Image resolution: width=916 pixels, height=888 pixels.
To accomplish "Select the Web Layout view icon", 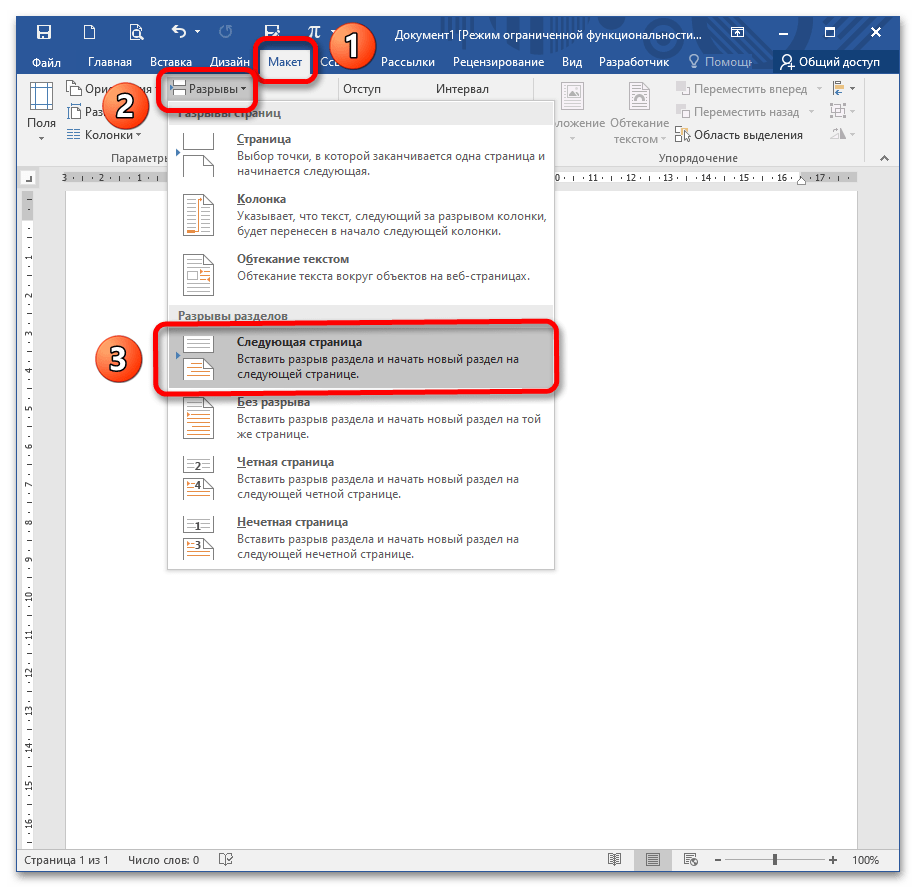I will pos(690,860).
